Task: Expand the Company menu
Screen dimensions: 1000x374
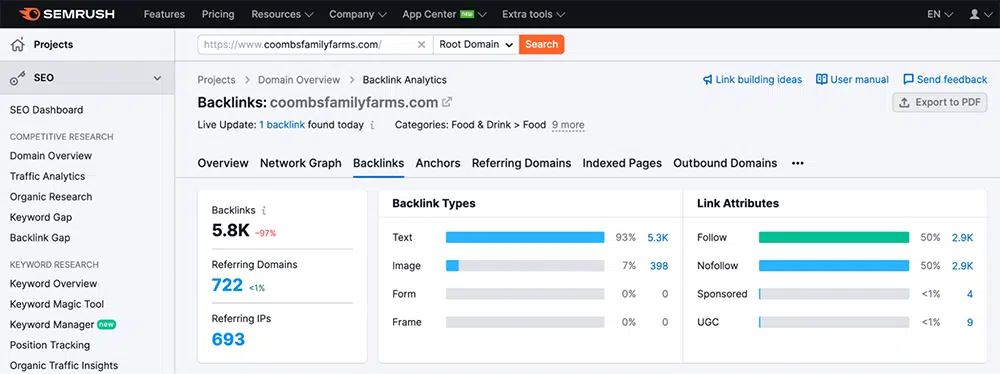Action: pyautogui.click(x=358, y=14)
